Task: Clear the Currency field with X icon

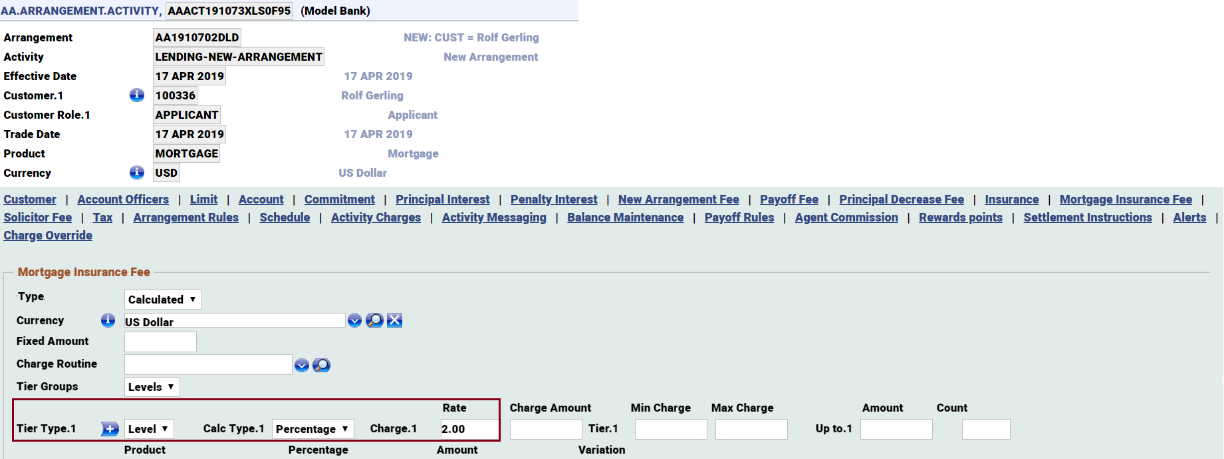Action: click(x=394, y=321)
